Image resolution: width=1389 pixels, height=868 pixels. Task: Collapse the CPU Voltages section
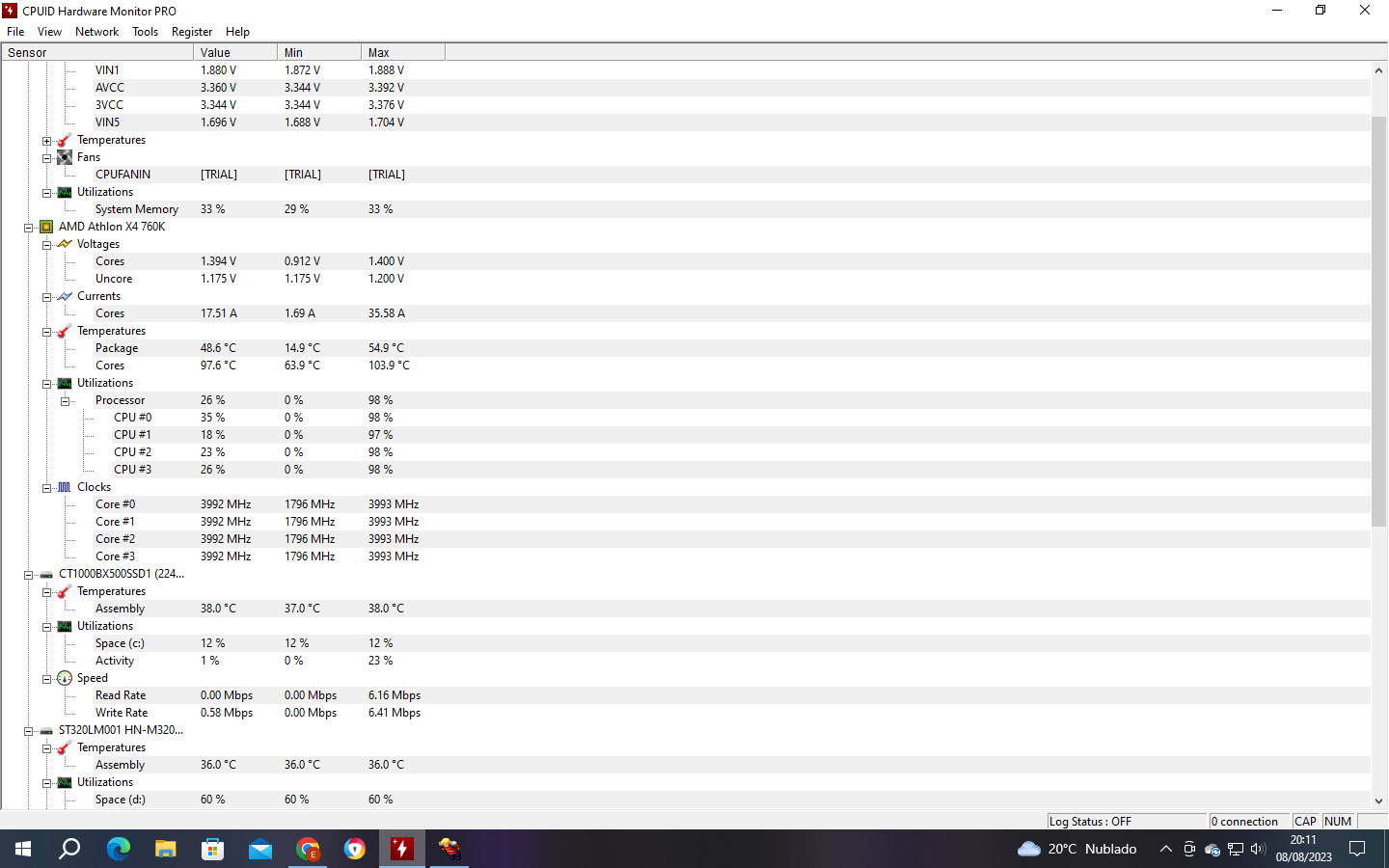(x=46, y=245)
